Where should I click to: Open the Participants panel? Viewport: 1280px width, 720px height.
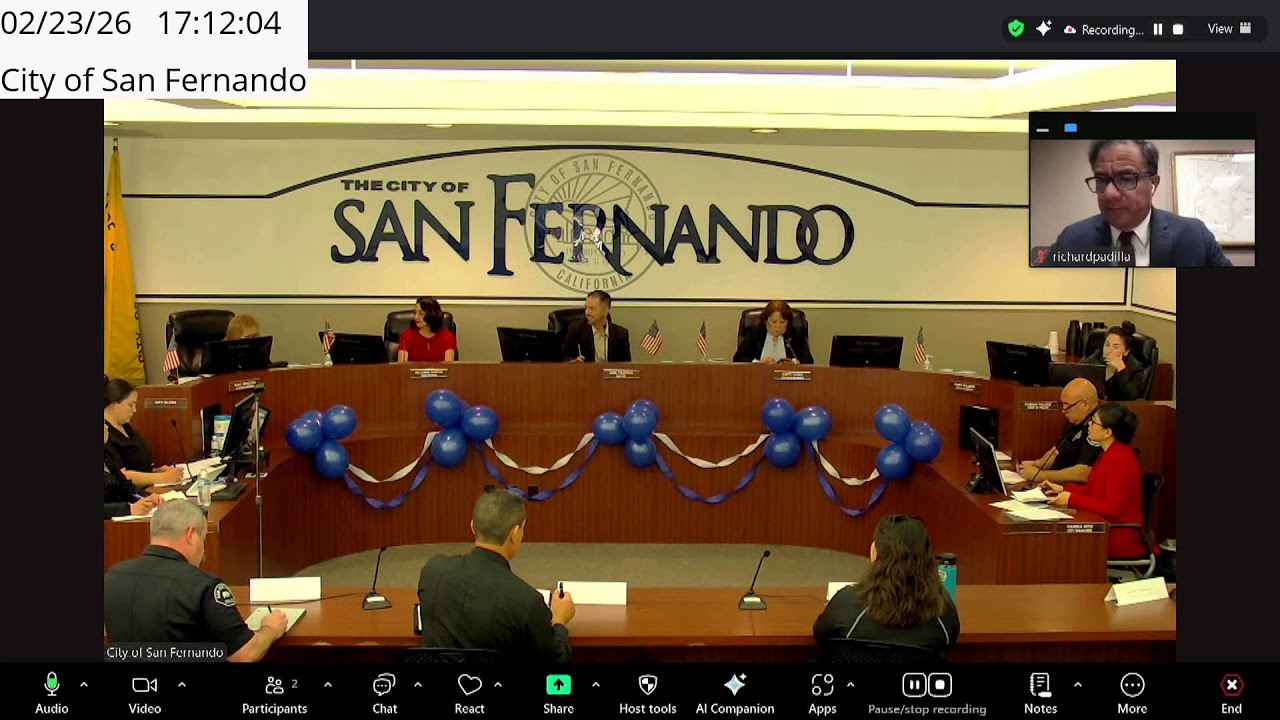(274, 694)
